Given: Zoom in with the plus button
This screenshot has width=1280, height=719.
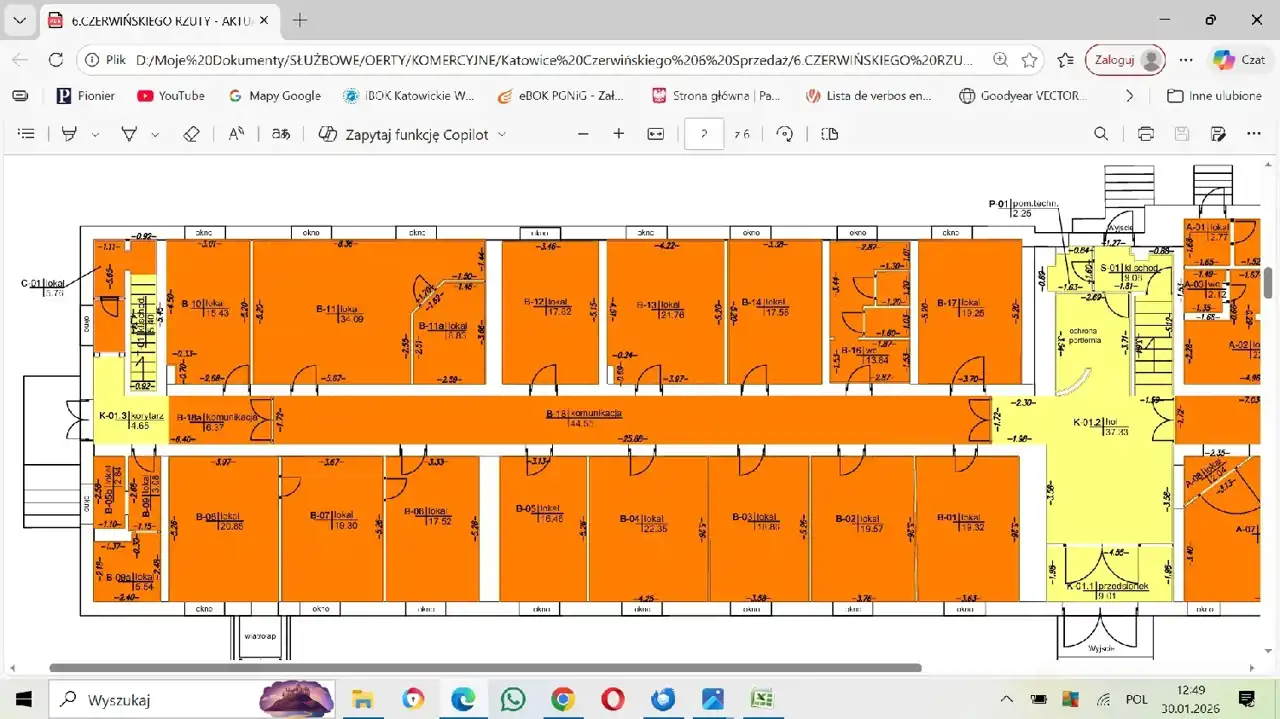Looking at the screenshot, I should 618,134.
